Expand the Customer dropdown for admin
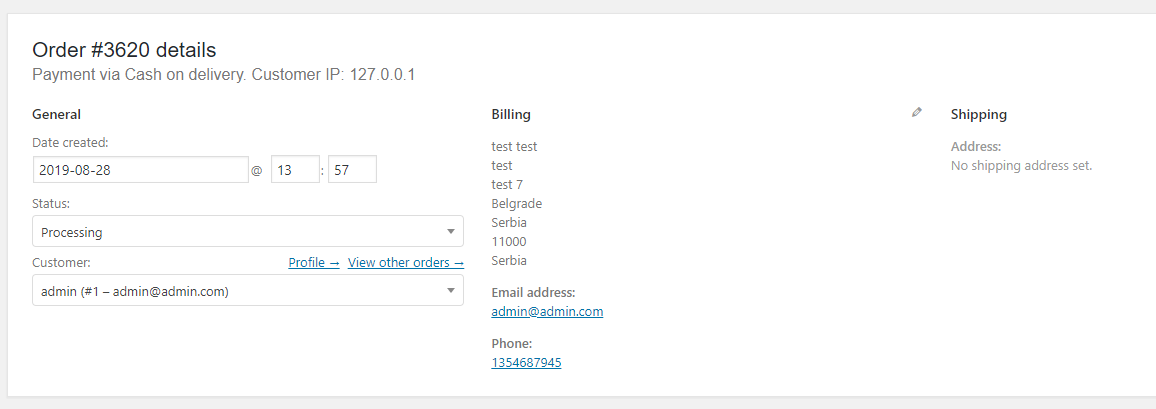Screen dimensions: 1156x409 [x=248, y=291]
